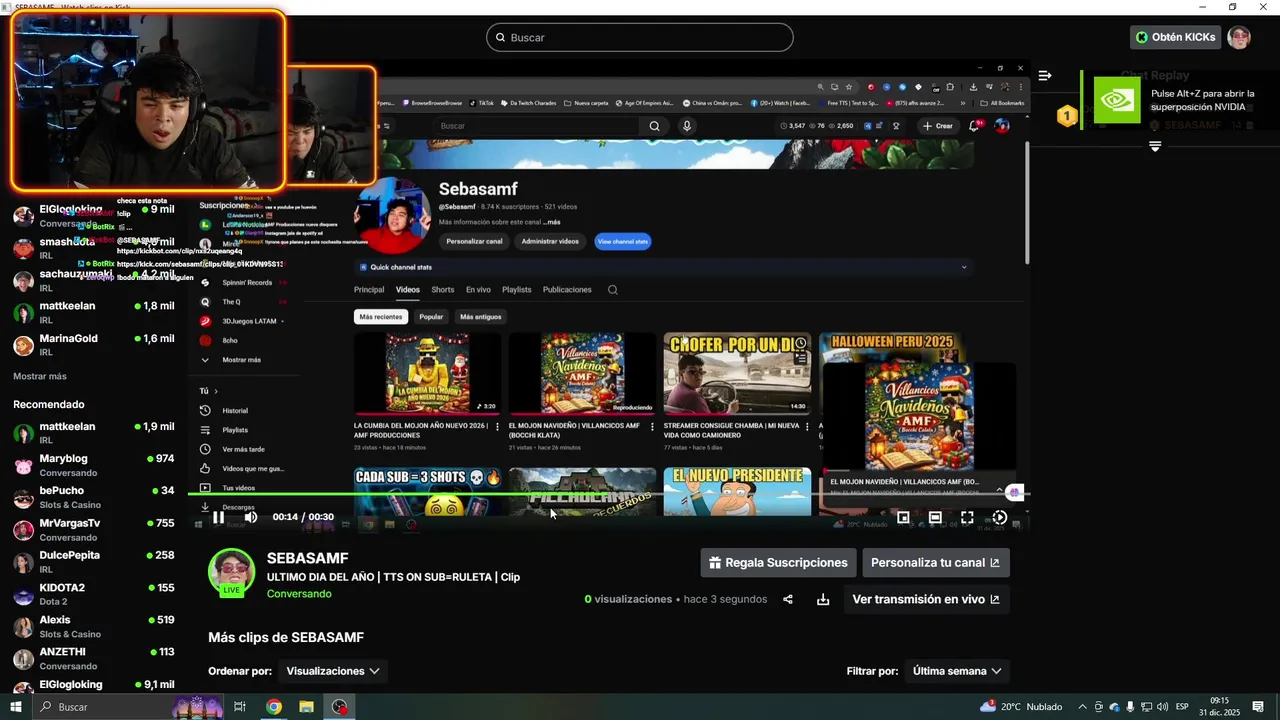Image resolution: width=1280 pixels, height=720 pixels.
Task: Open ElGlogloking with 9,1 mil viewers
Action: coord(94,685)
